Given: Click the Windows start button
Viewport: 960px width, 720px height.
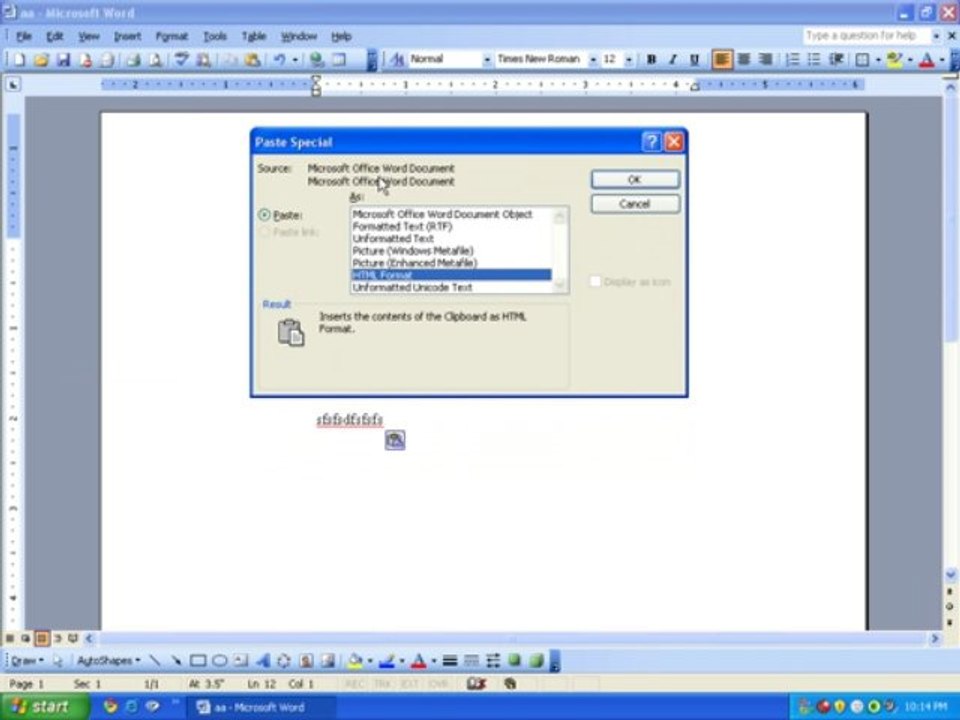Looking at the screenshot, I should pyautogui.click(x=44, y=707).
